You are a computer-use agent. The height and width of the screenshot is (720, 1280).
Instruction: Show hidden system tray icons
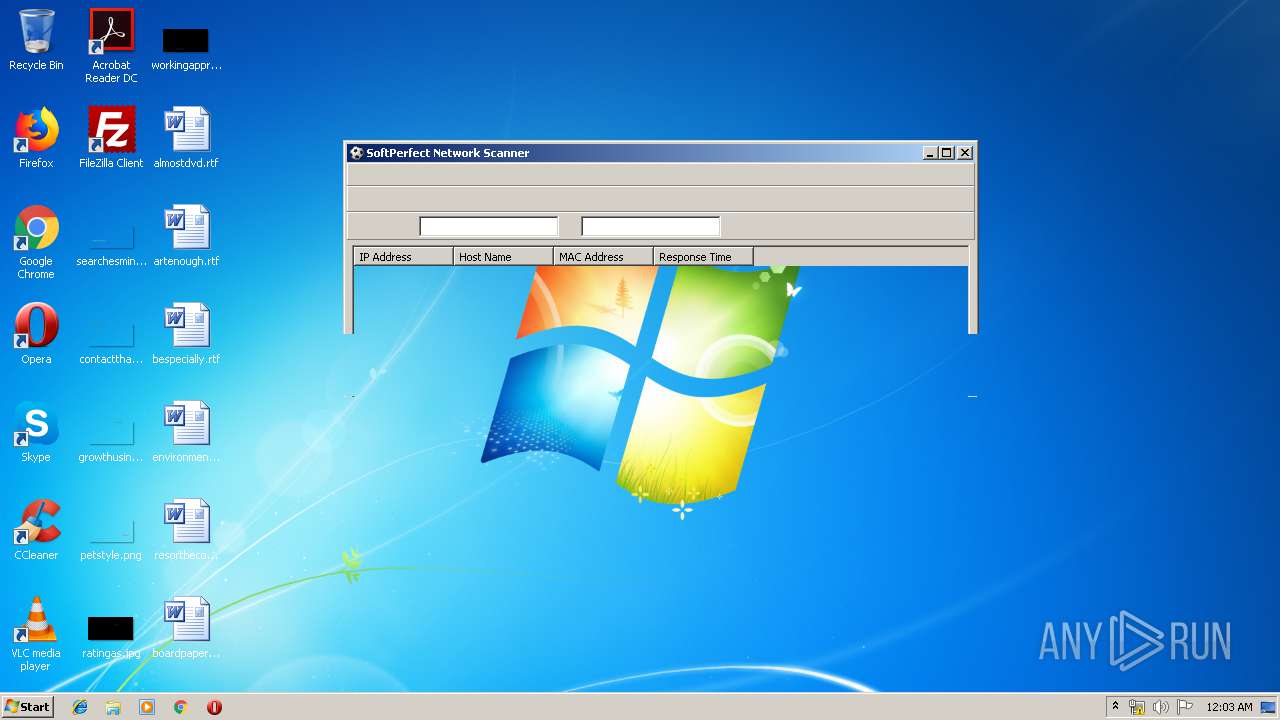(x=1116, y=707)
